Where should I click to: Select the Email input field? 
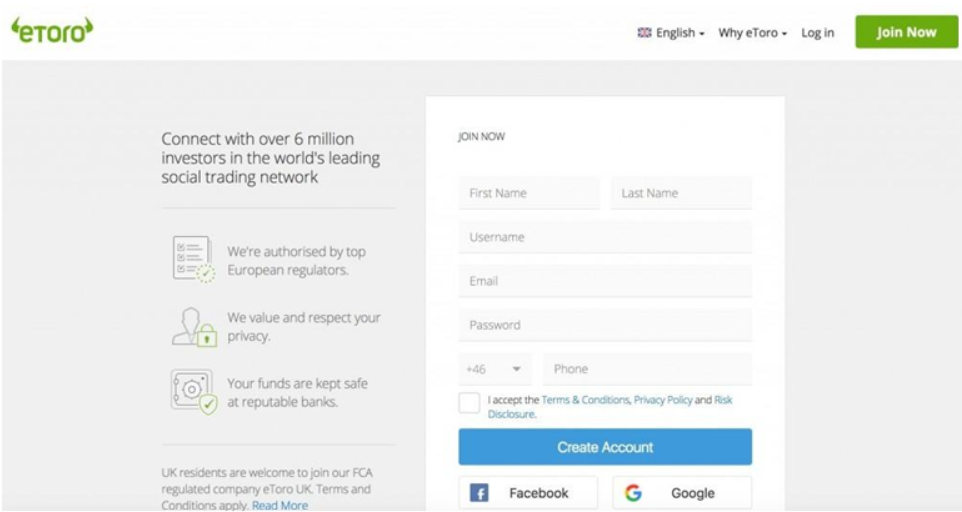[605, 281]
